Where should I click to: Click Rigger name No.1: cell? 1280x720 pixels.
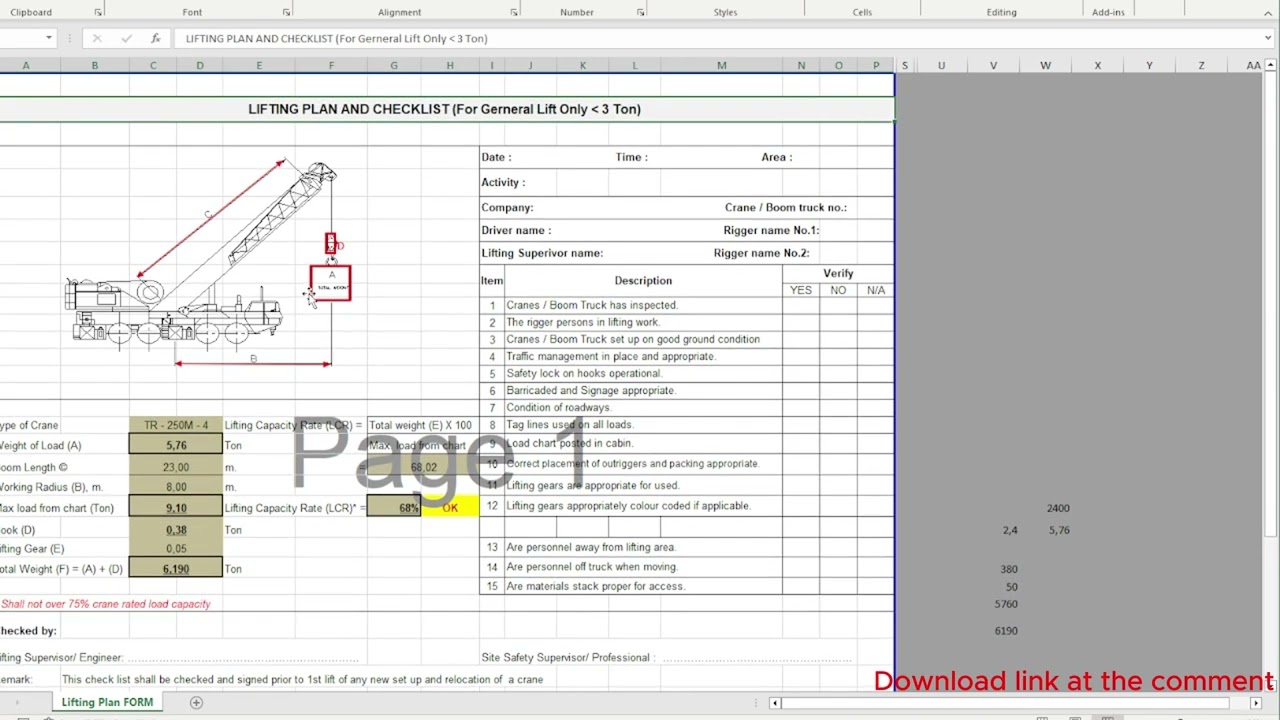click(771, 230)
